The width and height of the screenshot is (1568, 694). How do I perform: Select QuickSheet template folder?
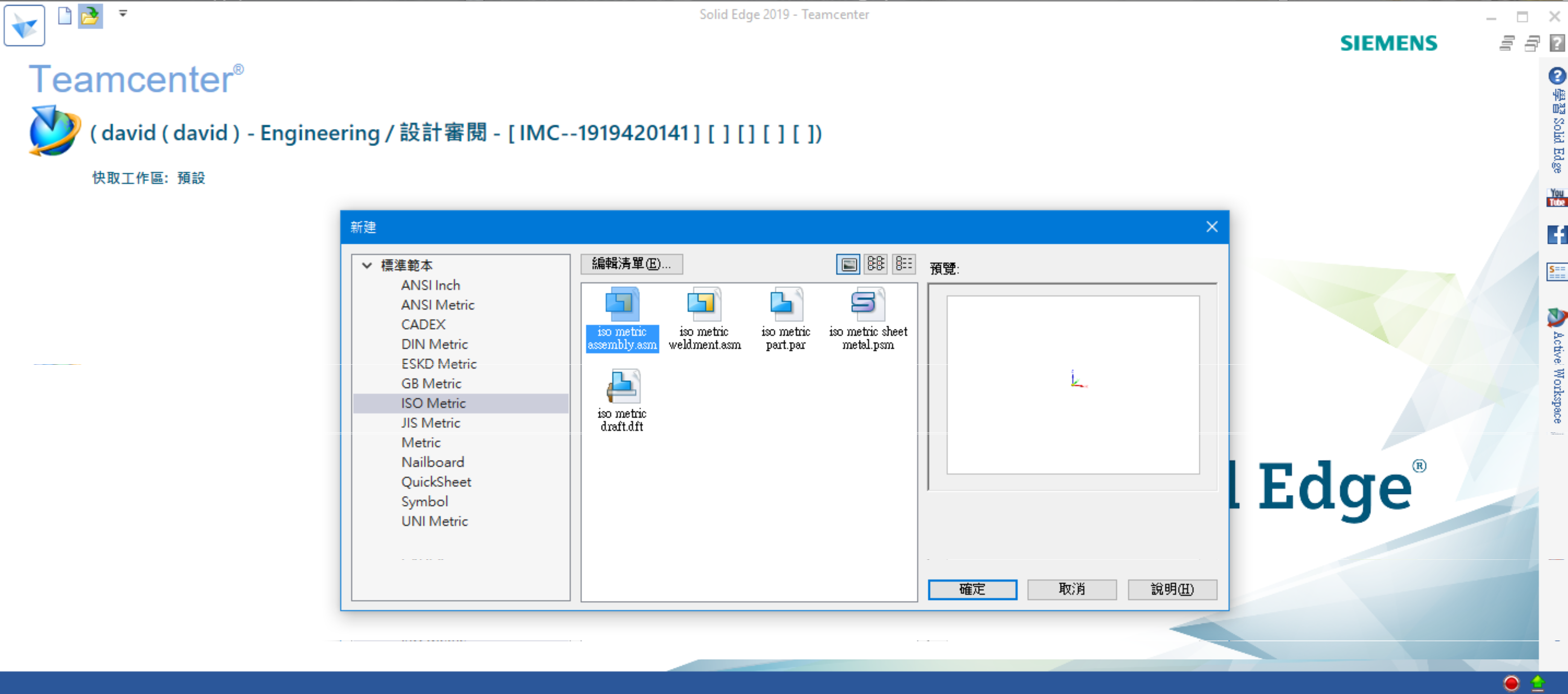point(436,481)
